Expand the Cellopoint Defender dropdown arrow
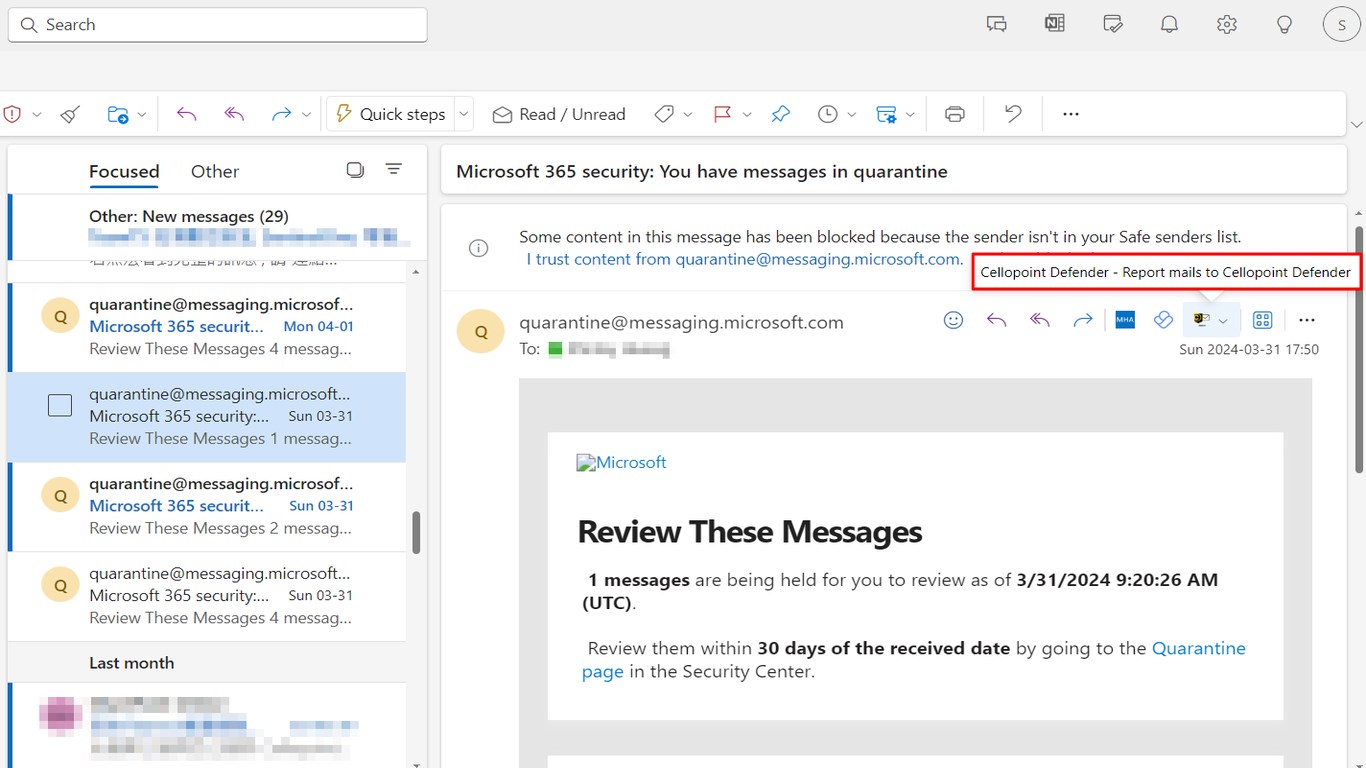The image size is (1366, 768). 1223,321
